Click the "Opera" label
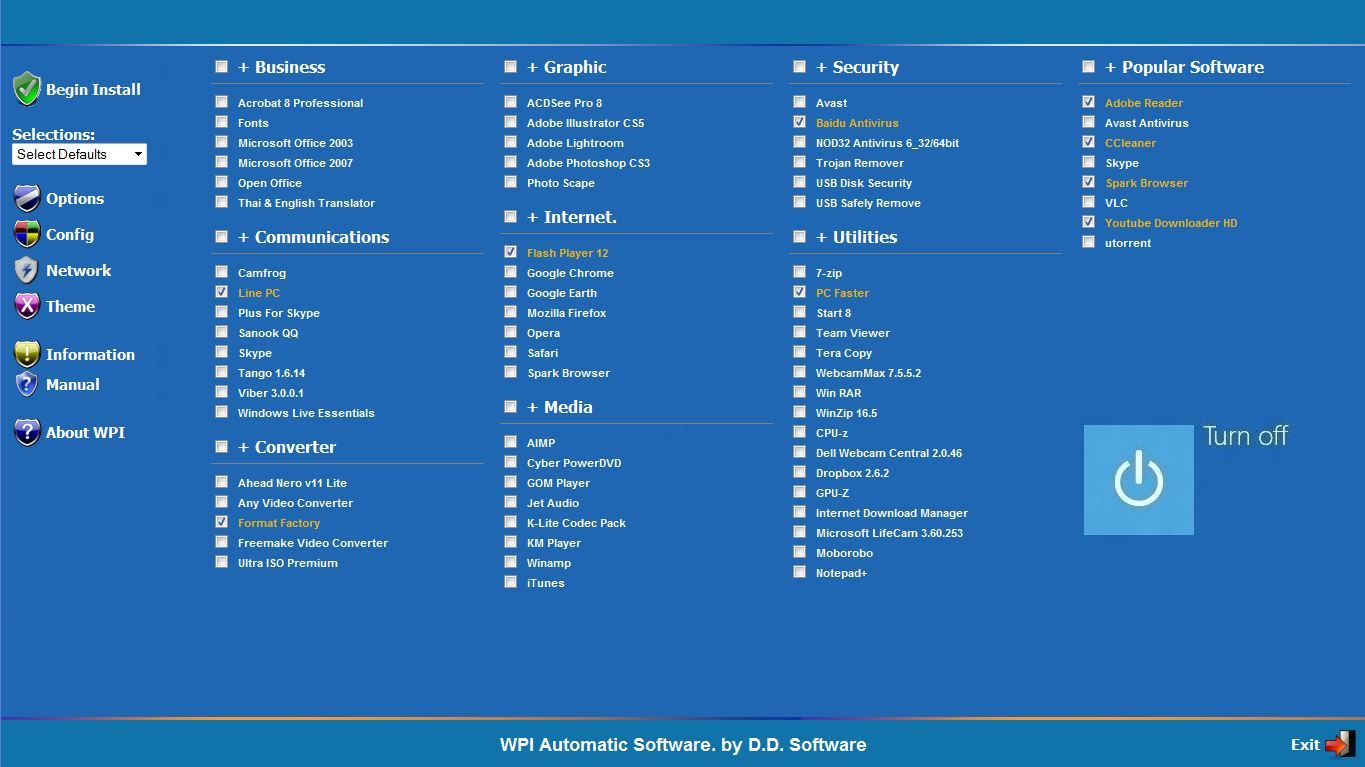This screenshot has height=767, width=1365. coord(543,333)
